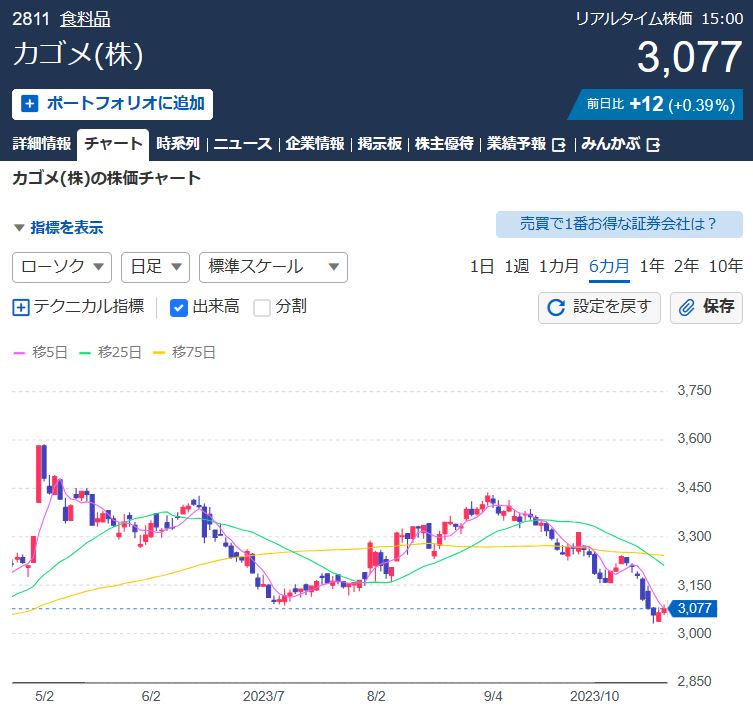Image resolution: width=753 pixels, height=707 pixels.
Task: Expand テクニカル指標 options
Action: click(78, 307)
